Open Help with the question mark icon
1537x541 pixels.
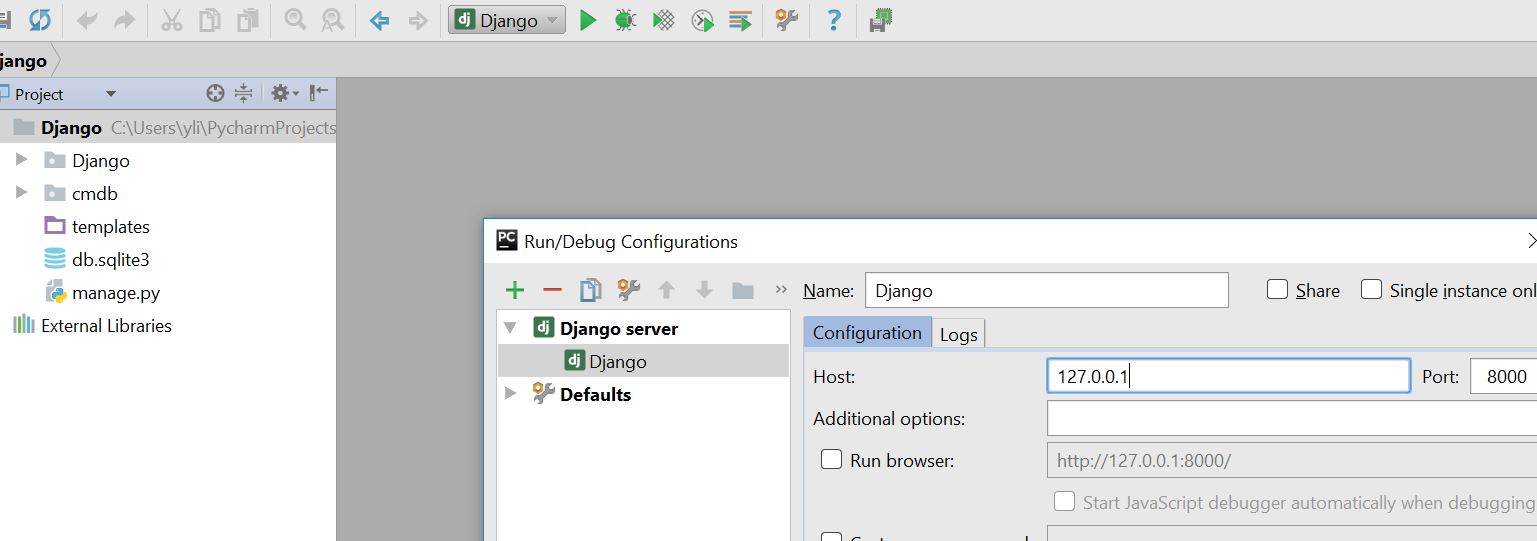[x=834, y=20]
